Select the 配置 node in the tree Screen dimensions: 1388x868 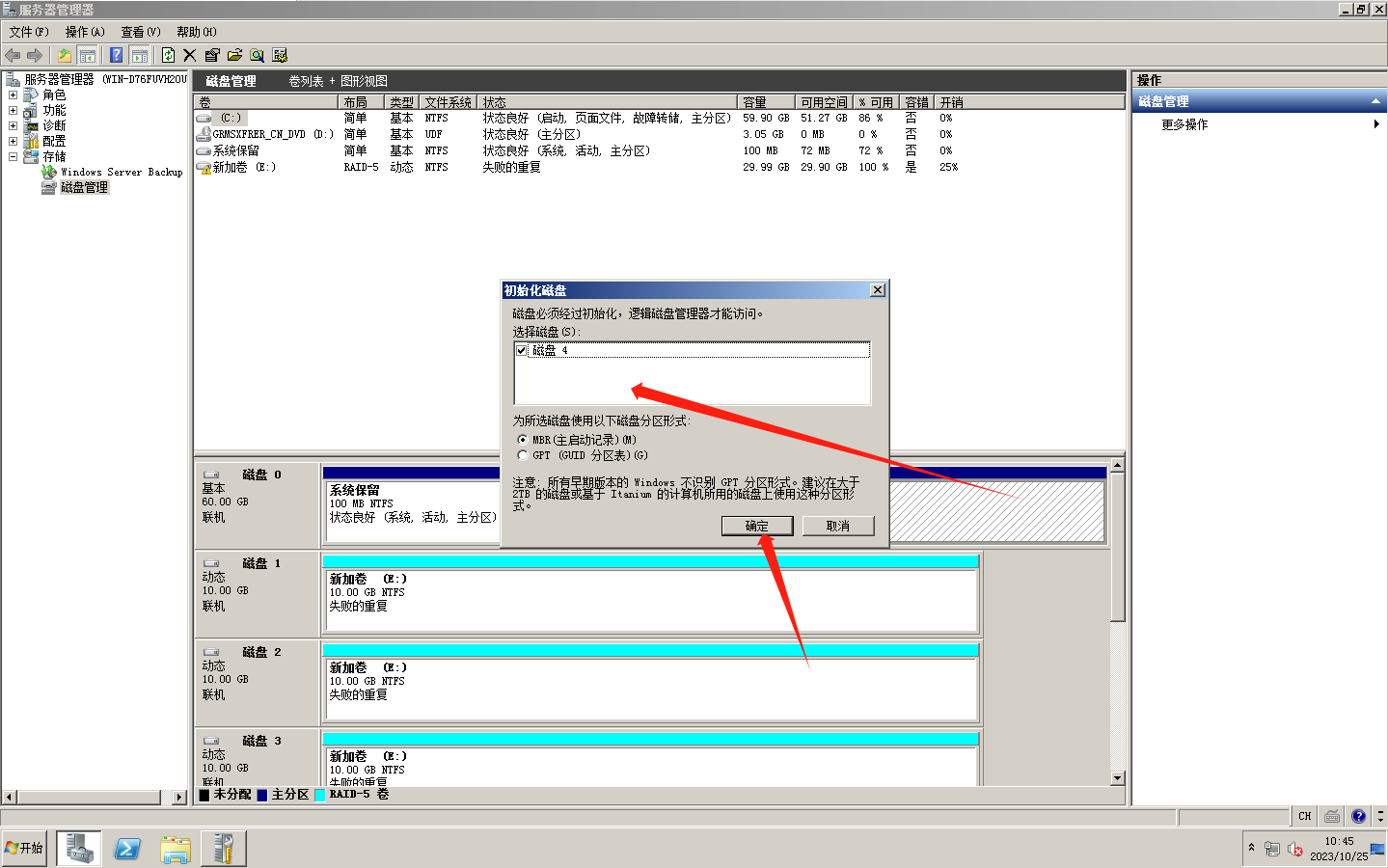coord(54,141)
